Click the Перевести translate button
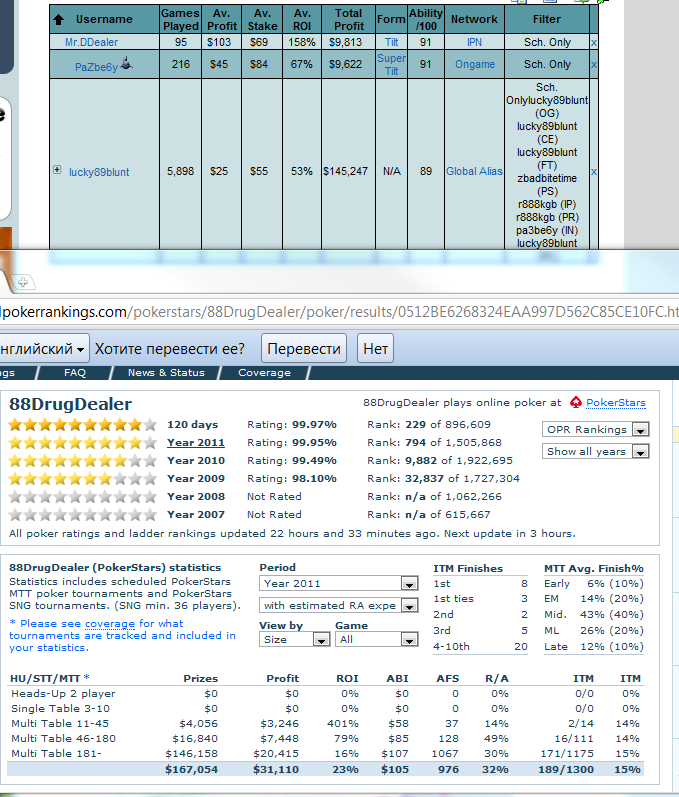 coord(304,349)
